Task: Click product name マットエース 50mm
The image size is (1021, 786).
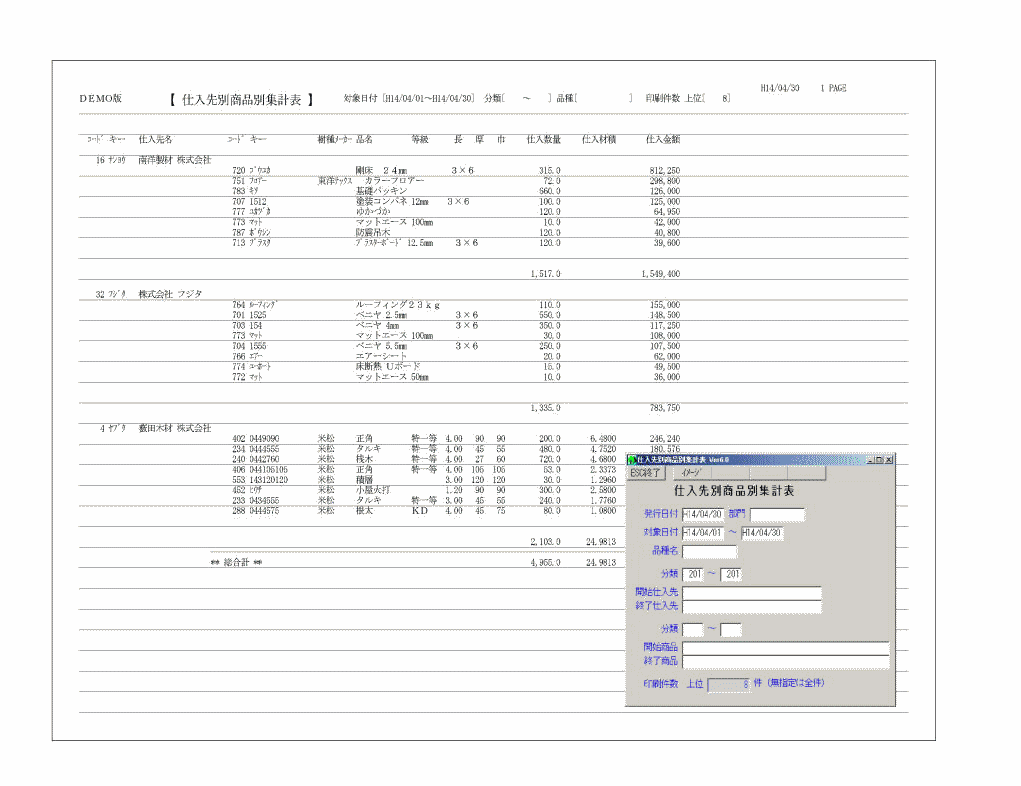Action: 392,377
